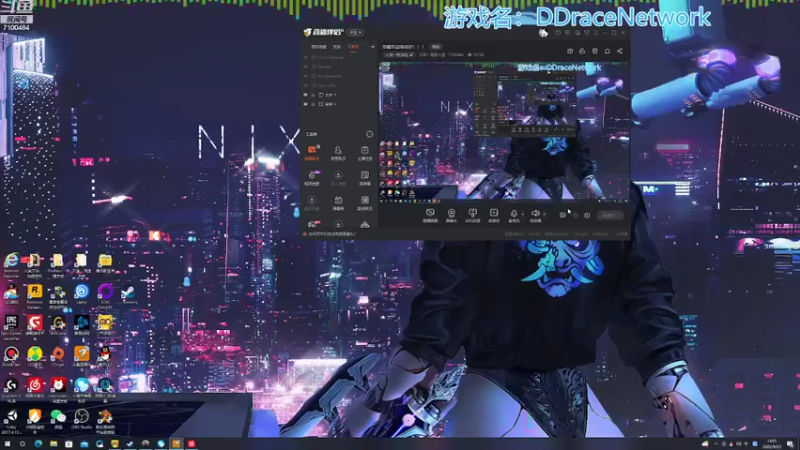Toggle speaker volume in streaming control bar
Viewport: 800px width, 450px height.
(x=535, y=215)
